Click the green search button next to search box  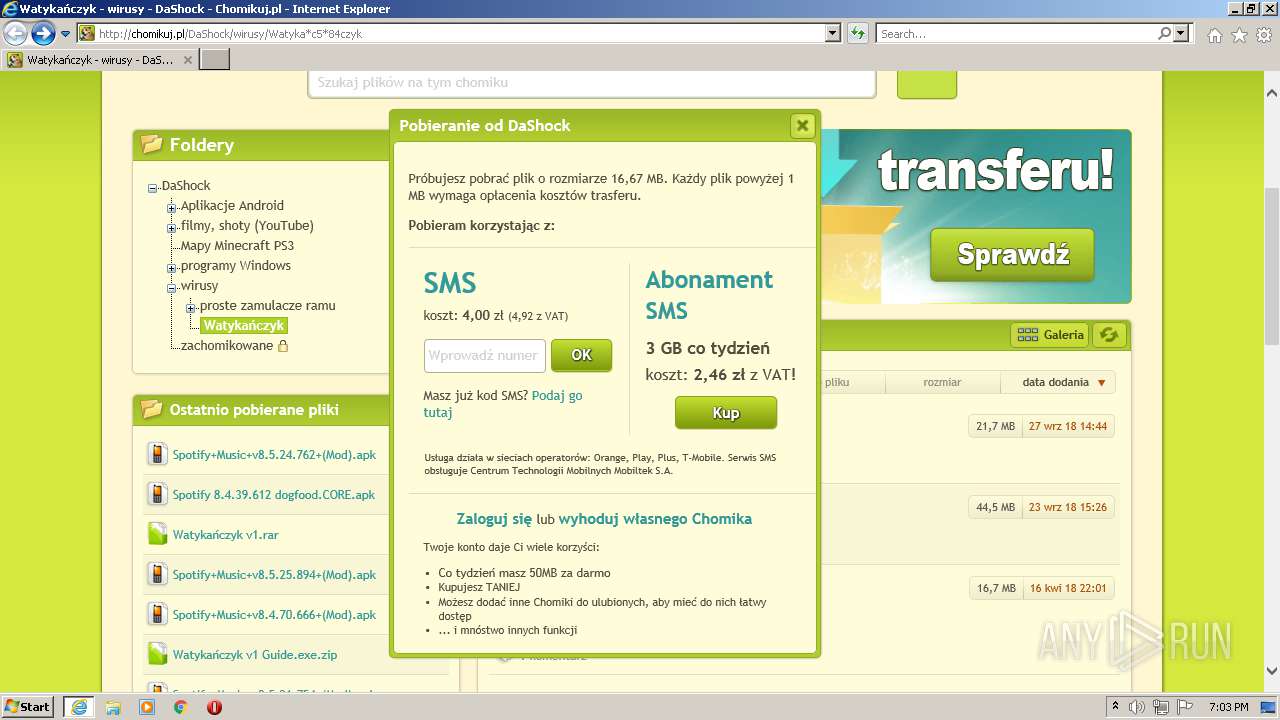pyautogui.click(x=927, y=84)
